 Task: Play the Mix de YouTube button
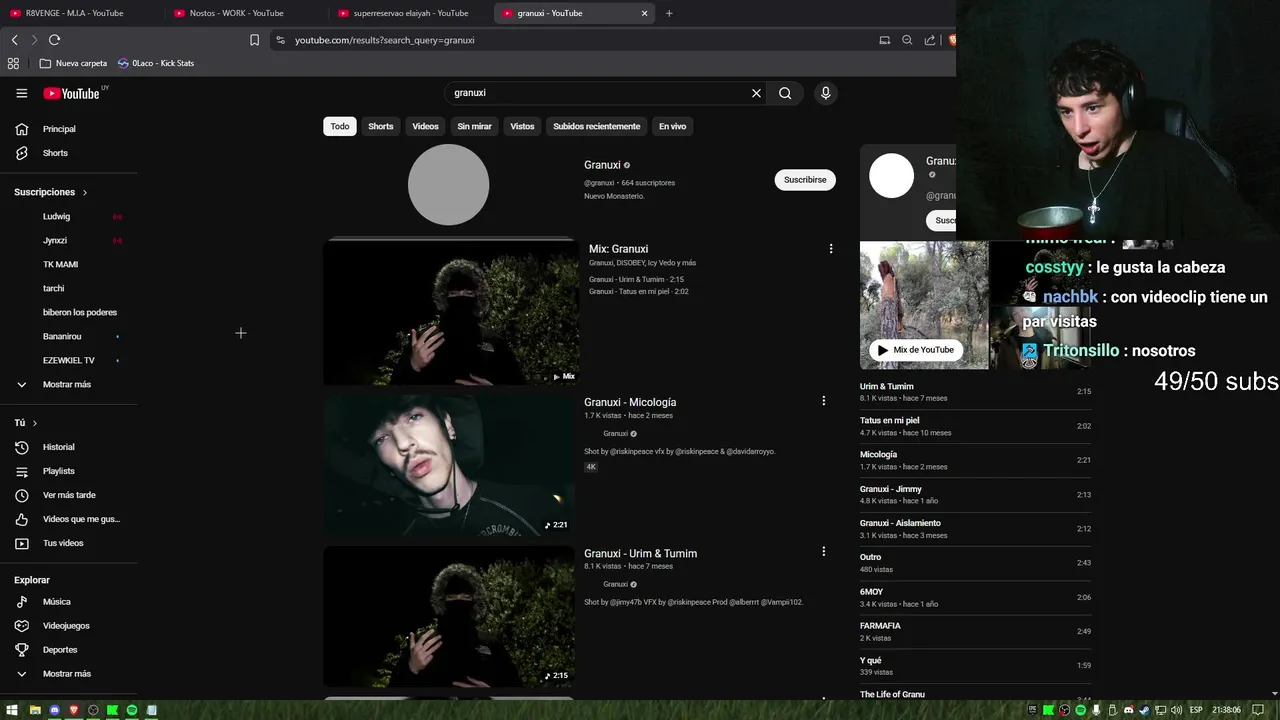coord(916,350)
